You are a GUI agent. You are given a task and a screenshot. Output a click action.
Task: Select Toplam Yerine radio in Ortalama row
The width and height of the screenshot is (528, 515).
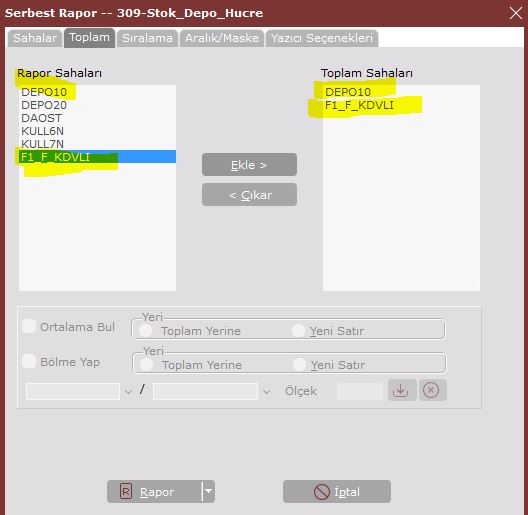coord(145,331)
